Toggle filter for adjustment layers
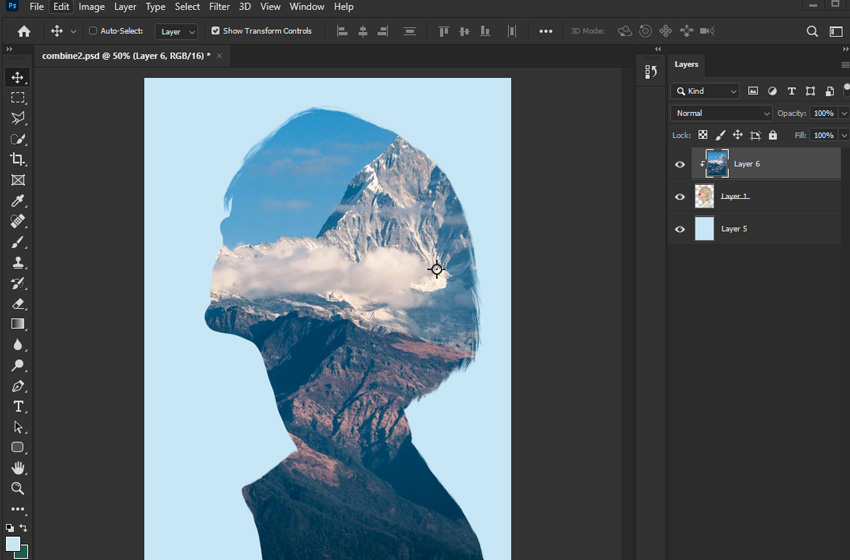 point(772,91)
